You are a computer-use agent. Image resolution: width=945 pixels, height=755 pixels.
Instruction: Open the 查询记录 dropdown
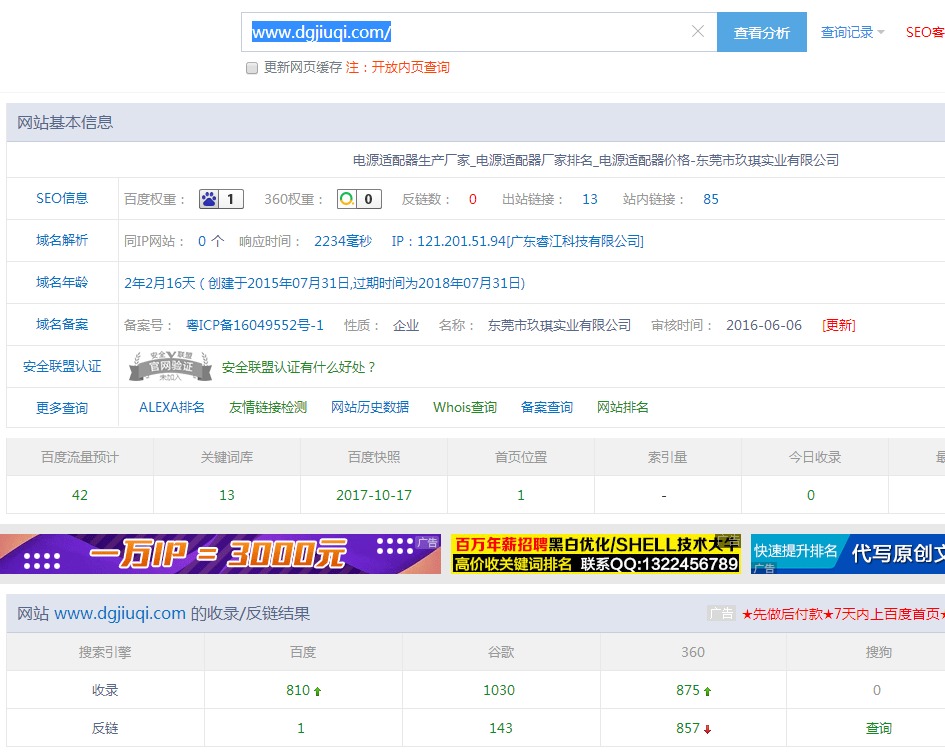850,31
